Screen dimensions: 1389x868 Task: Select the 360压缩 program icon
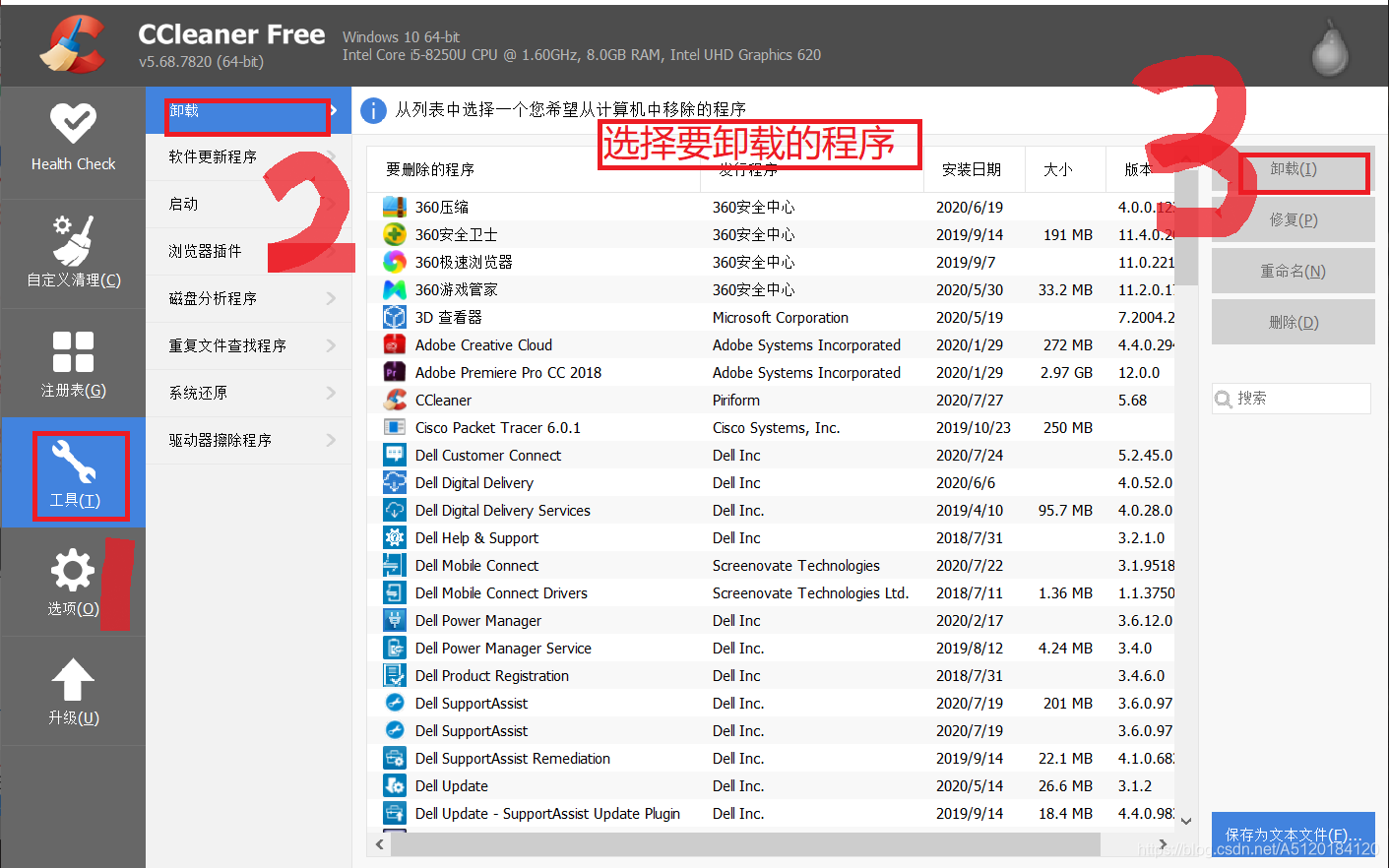tap(395, 207)
